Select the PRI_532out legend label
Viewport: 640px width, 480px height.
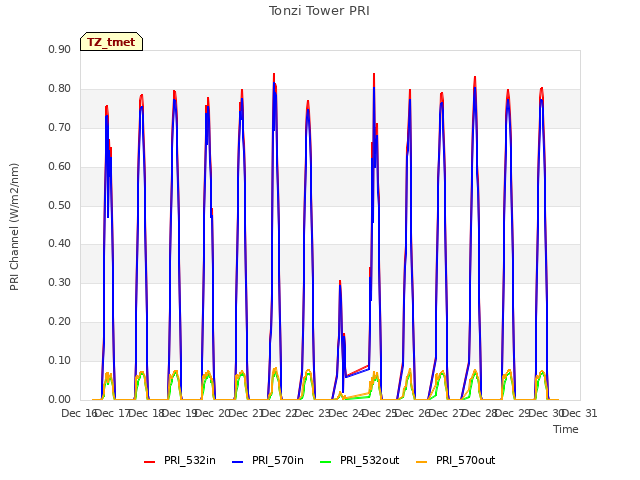(370, 460)
